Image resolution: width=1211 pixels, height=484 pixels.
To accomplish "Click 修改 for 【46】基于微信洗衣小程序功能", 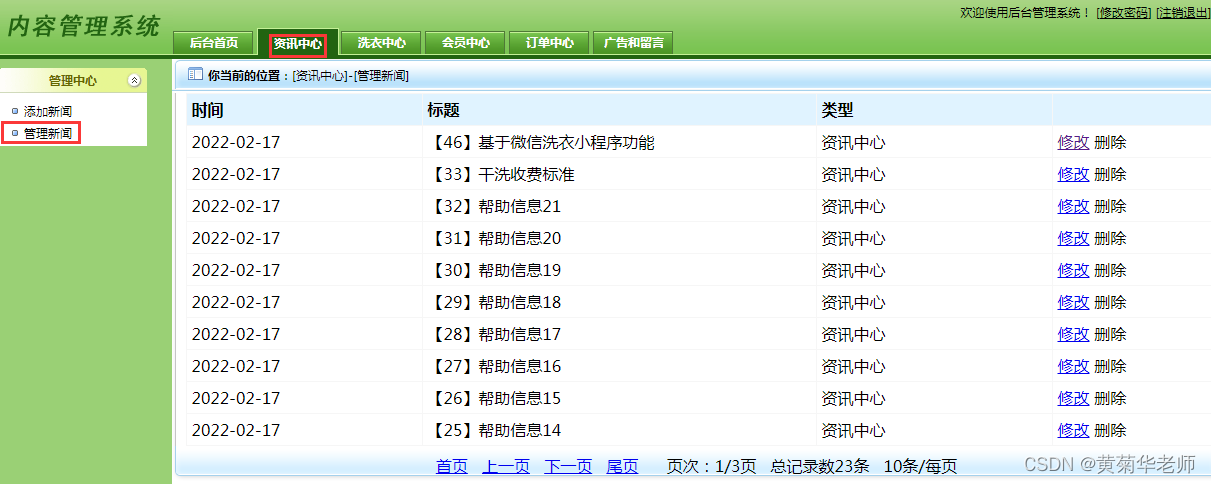I will tap(1073, 142).
